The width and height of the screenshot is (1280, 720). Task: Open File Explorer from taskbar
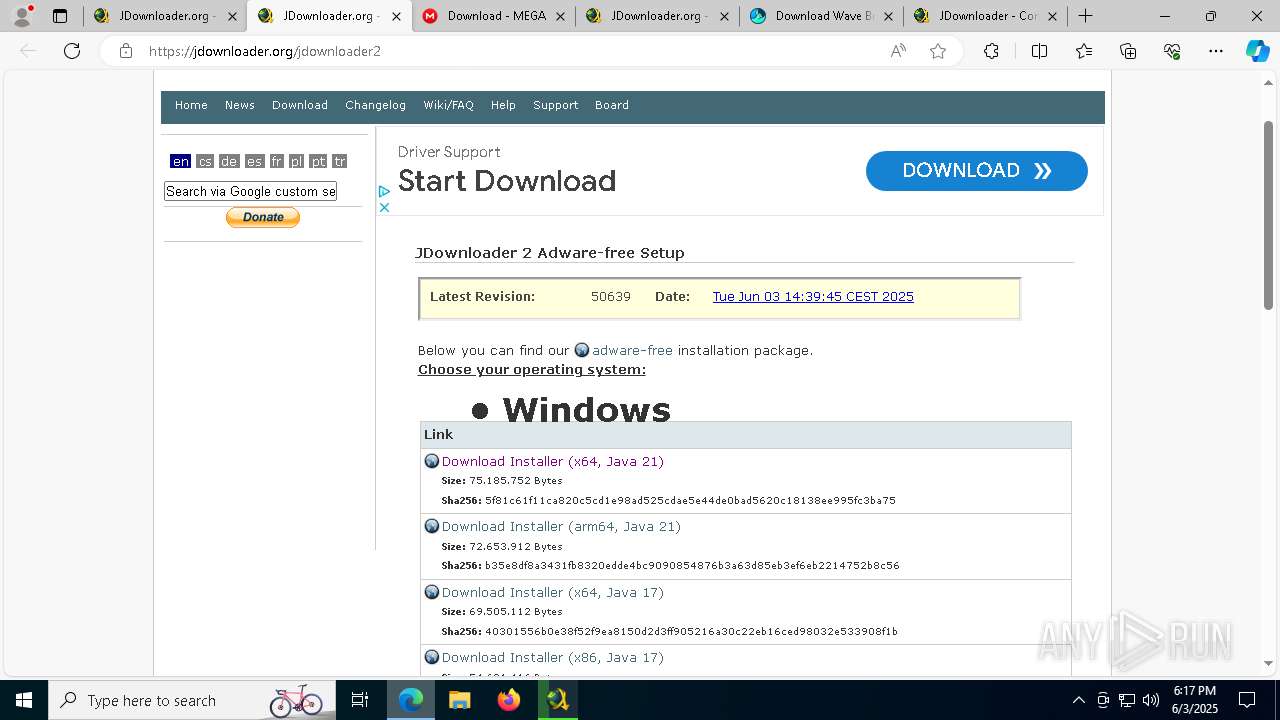[460, 700]
